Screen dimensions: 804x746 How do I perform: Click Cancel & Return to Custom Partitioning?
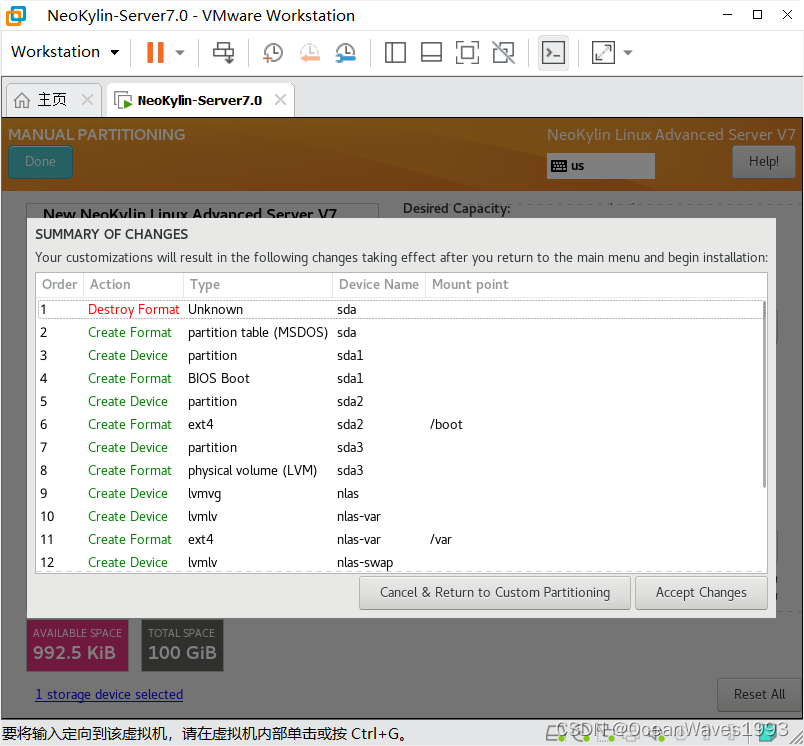[x=495, y=593]
